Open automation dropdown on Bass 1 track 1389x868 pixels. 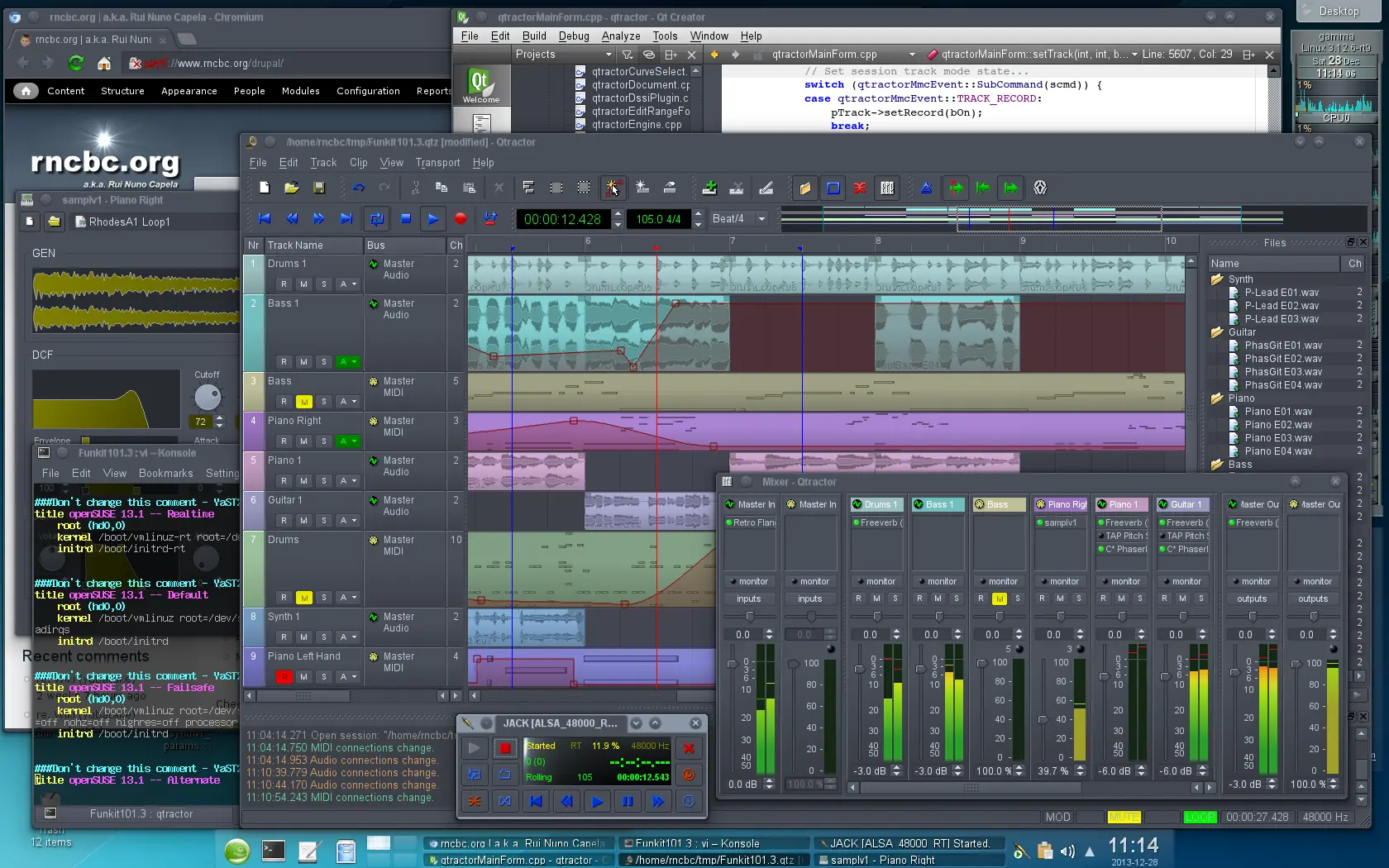click(x=347, y=362)
